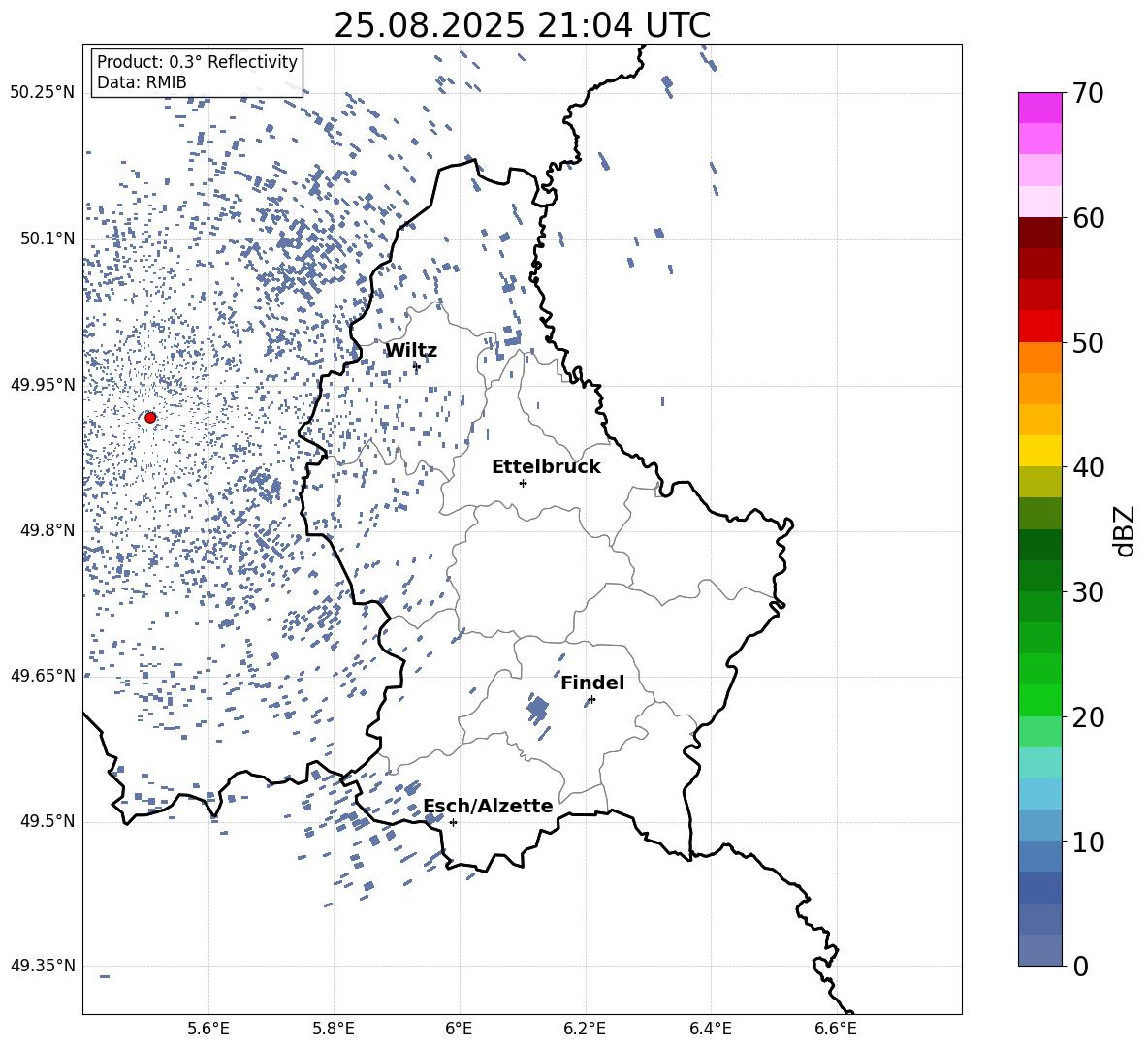Click the 50.1°N latitude tick label
This screenshot has width=1148, height=1048.
(x=48, y=239)
